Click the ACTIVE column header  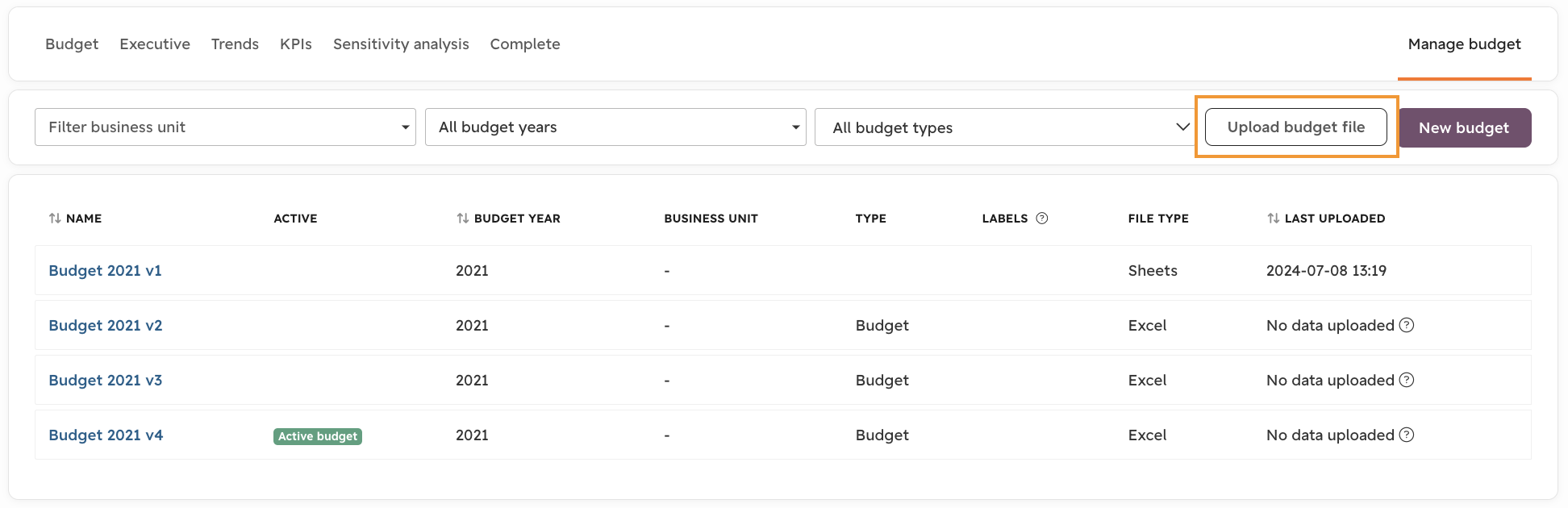pyautogui.click(x=295, y=219)
